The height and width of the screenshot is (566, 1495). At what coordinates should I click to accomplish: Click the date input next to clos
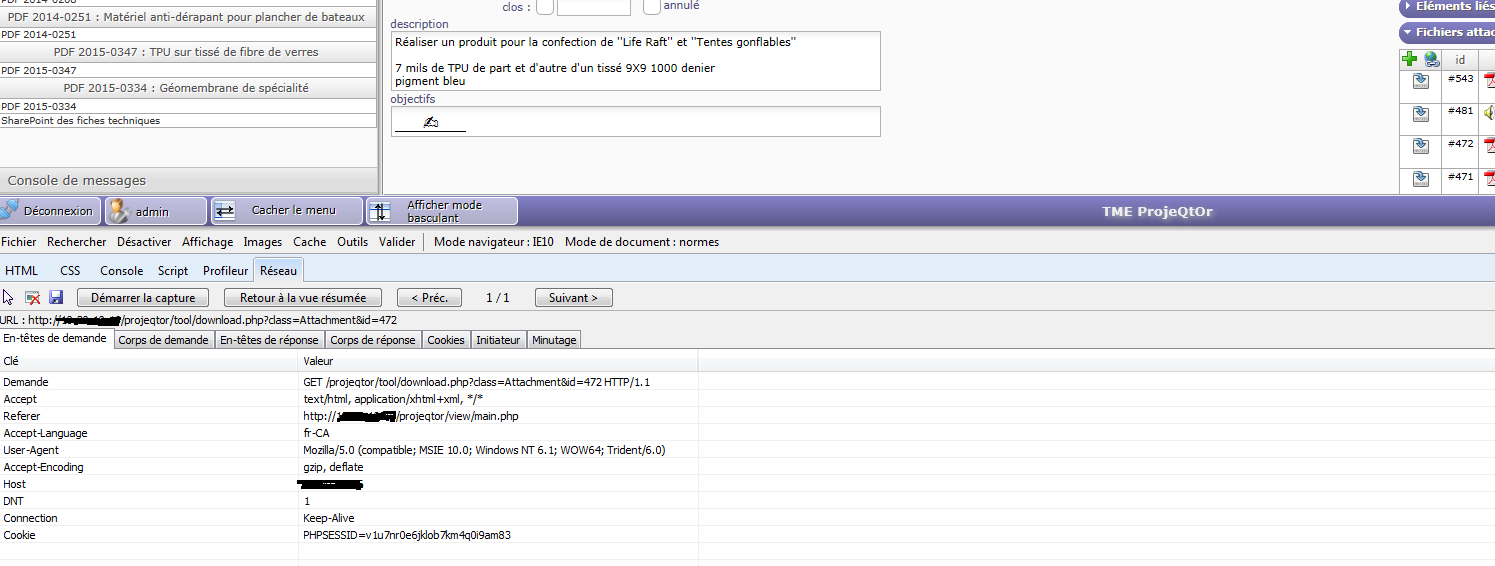pyautogui.click(x=593, y=7)
